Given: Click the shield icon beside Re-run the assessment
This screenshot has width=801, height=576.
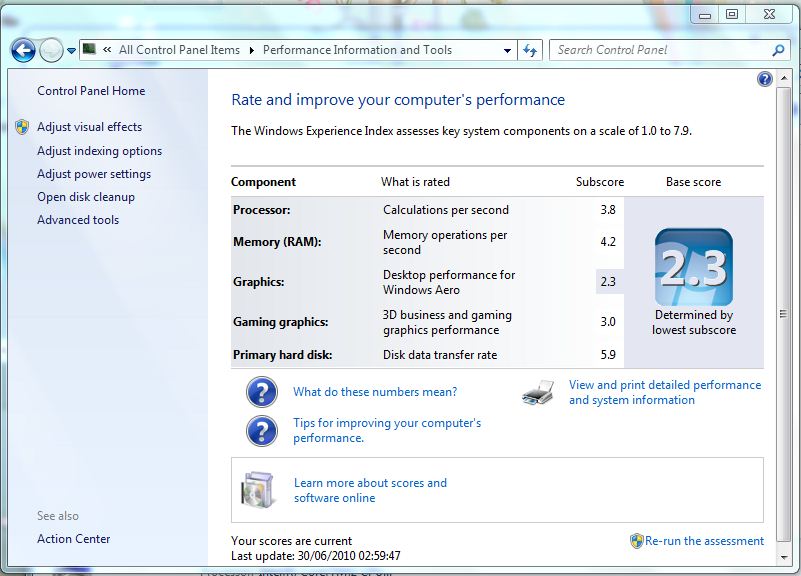Looking at the screenshot, I should tap(637, 541).
